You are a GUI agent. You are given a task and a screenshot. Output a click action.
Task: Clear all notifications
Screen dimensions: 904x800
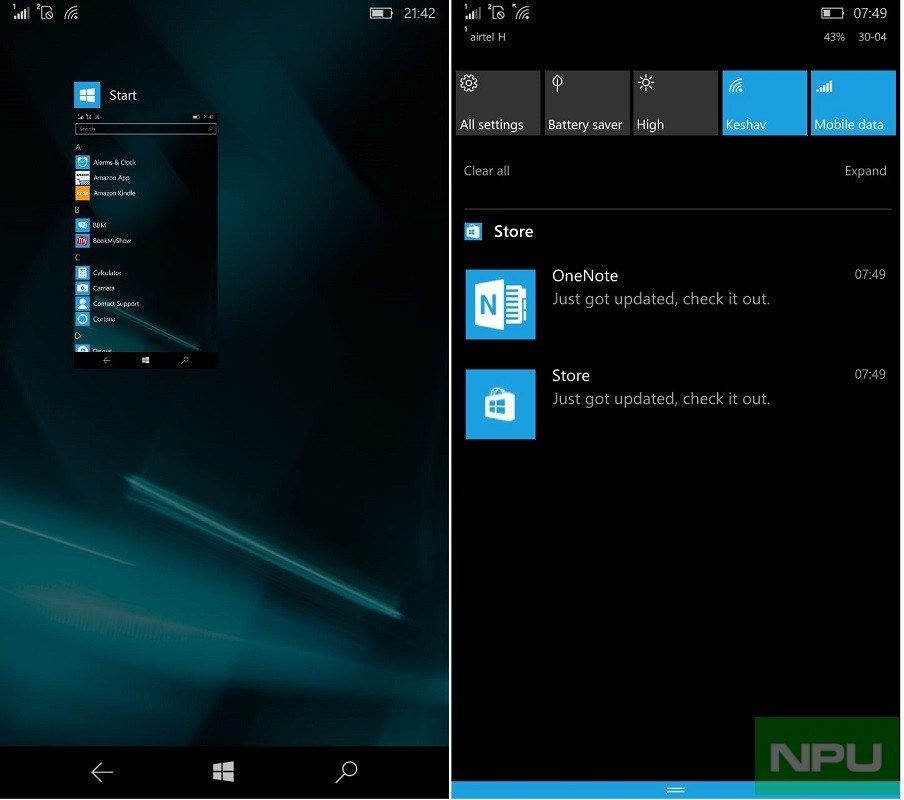(486, 170)
